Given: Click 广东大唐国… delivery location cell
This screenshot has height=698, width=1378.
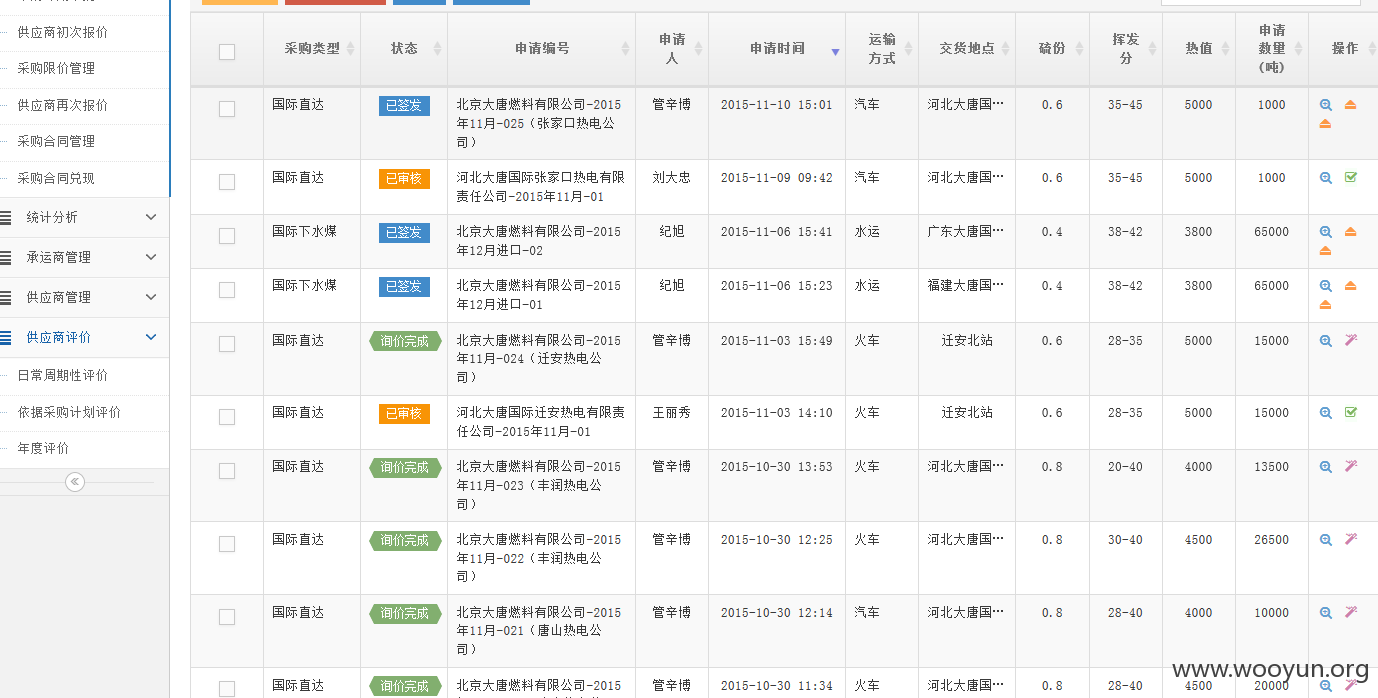Looking at the screenshot, I should point(966,232).
